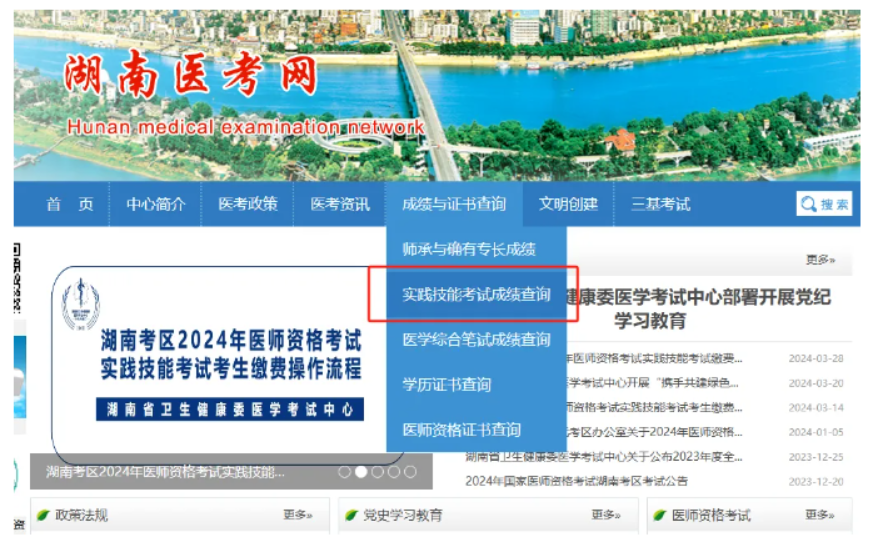Select third carousel indicator dot

point(378,472)
